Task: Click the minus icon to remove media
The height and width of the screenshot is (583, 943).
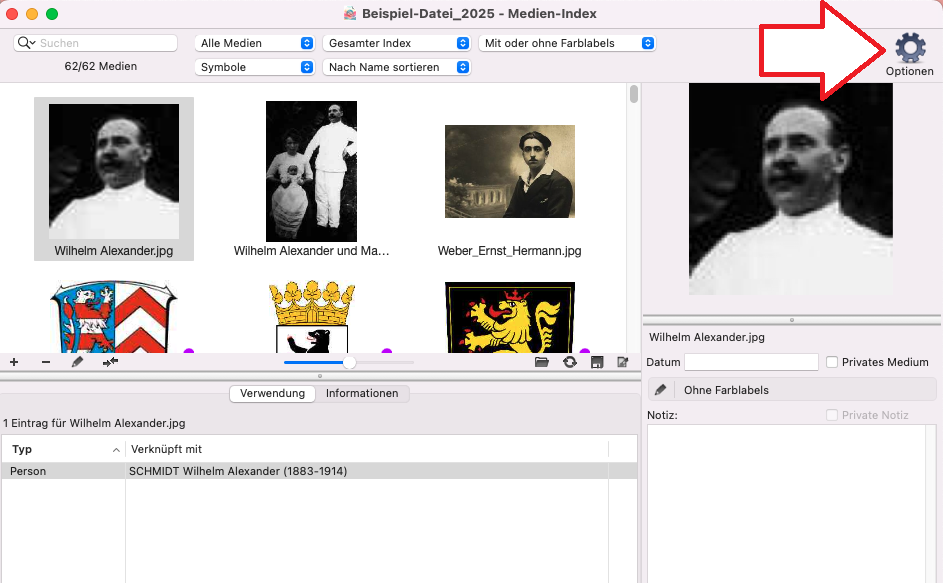Action: pyautogui.click(x=46, y=362)
